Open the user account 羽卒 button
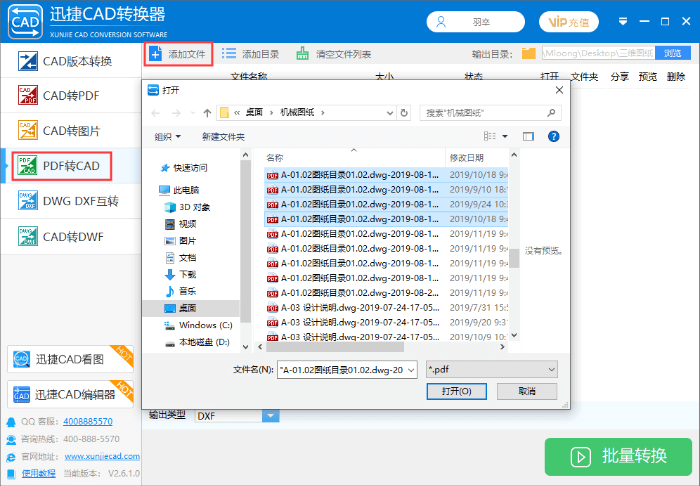Viewport: 700px width, 486px height. click(475, 22)
